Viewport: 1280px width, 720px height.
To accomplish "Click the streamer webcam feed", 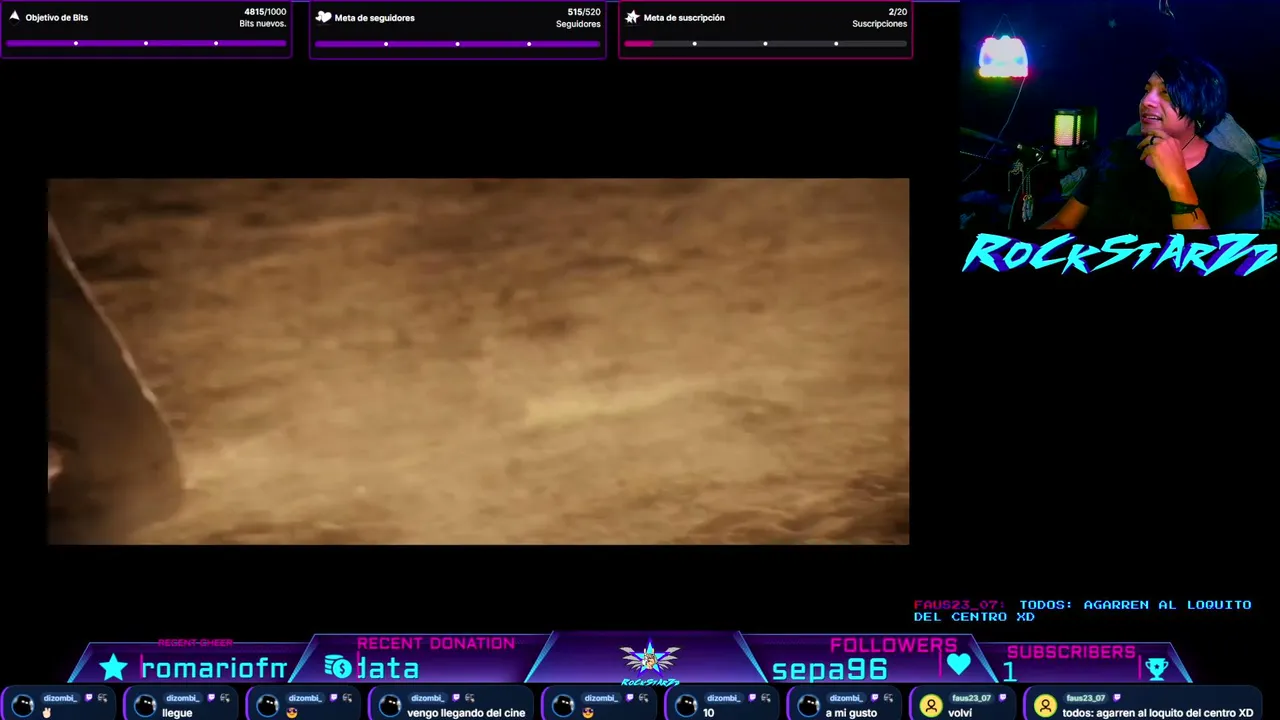I will pos(1120,115).
